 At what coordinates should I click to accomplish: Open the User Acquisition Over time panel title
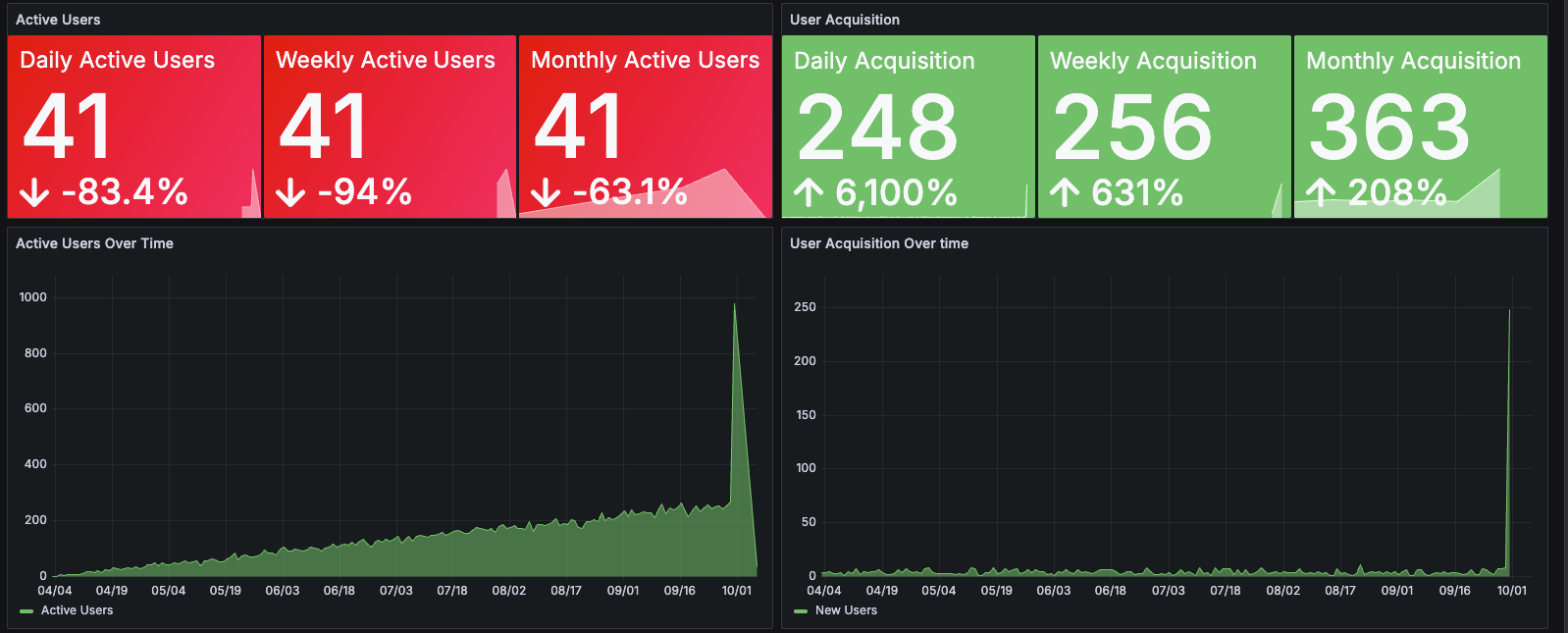click(x=879, y=243)
